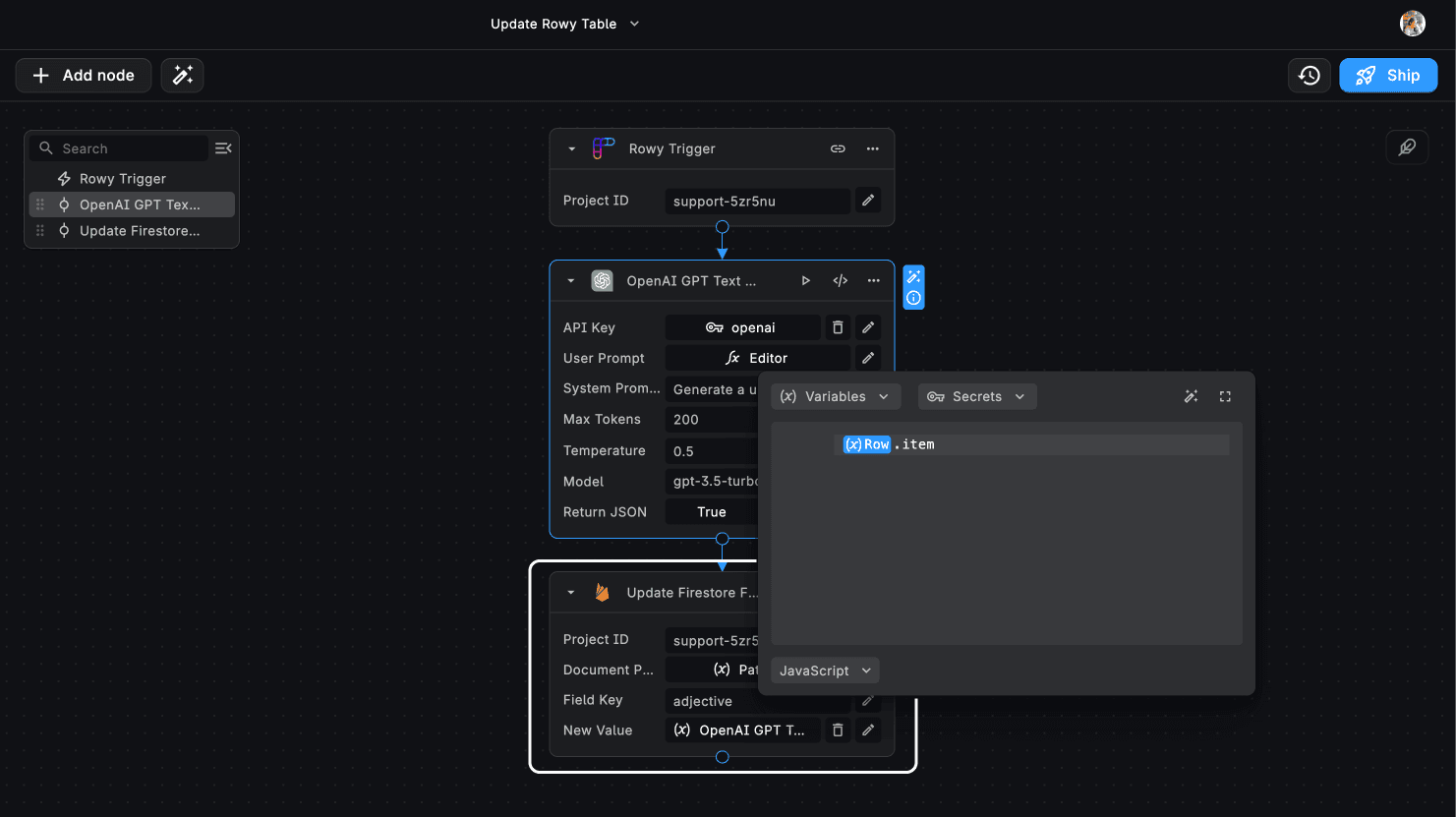Viewport: 1456px width, 817px height.
Task: Click the link icon on Rowy Trigger node
Action: coord(838,149)
